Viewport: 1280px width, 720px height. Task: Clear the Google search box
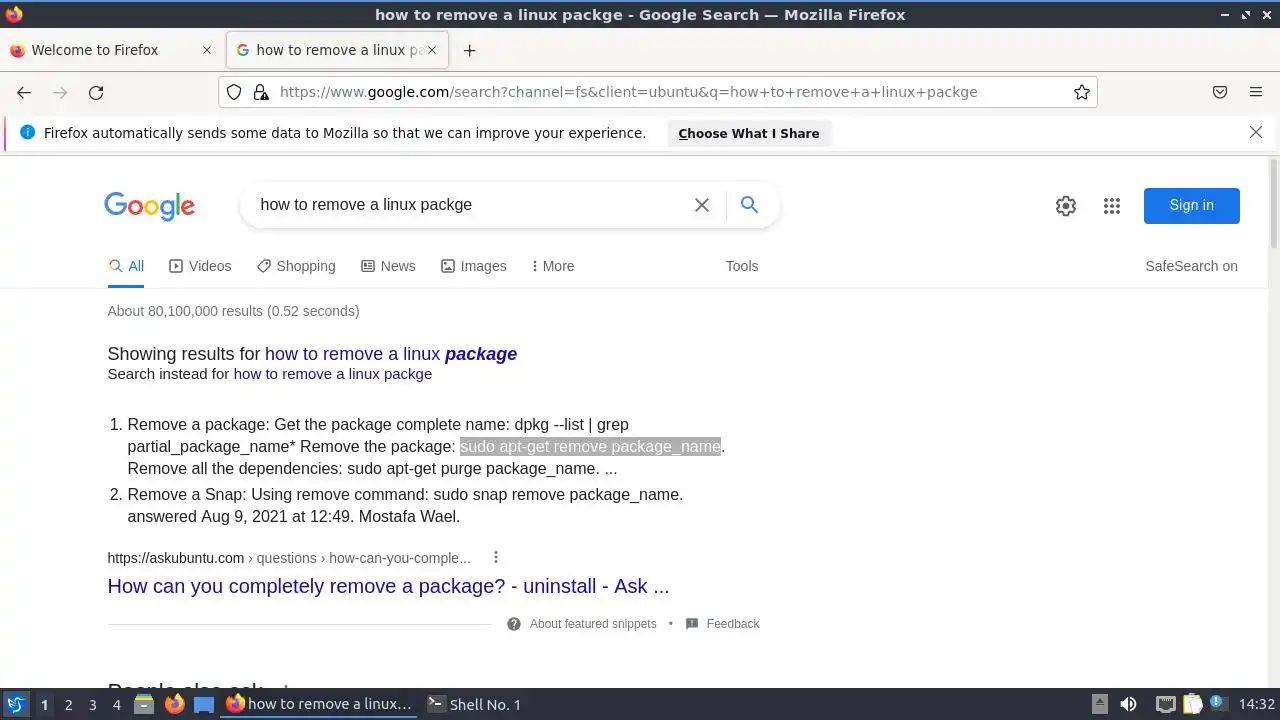click(702, 205)
